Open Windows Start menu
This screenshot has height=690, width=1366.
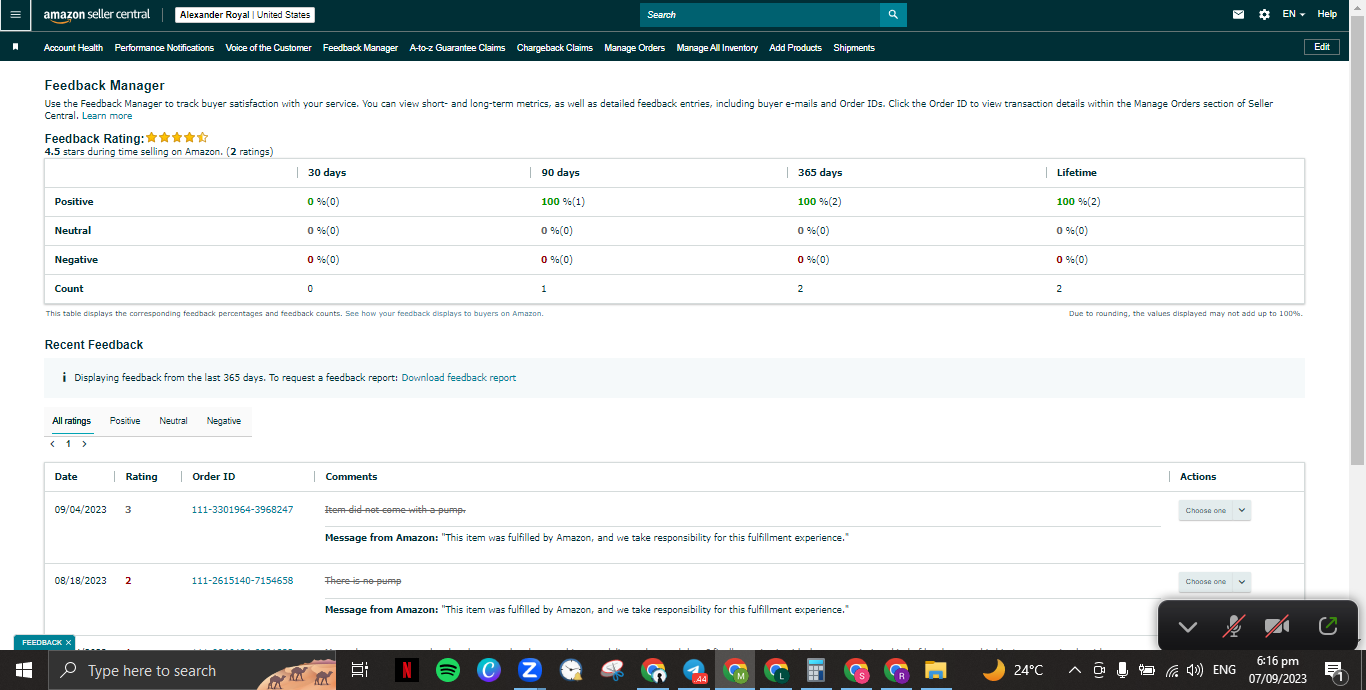23,670
